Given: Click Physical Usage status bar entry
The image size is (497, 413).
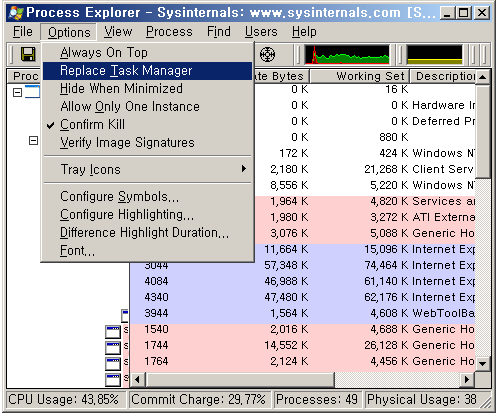Looking at the screenshot, I should 422,400.
